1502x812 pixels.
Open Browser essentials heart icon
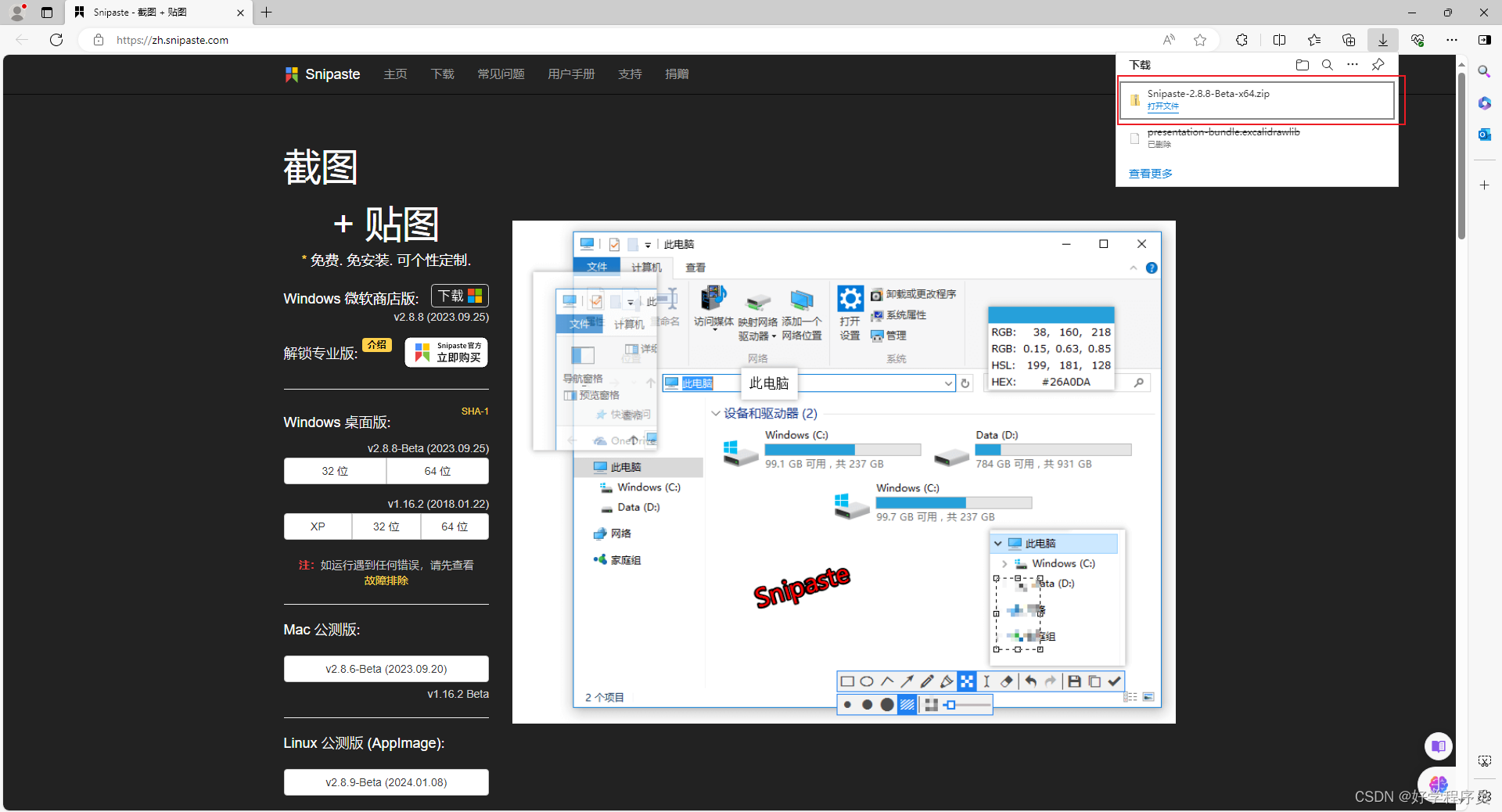1418,40
